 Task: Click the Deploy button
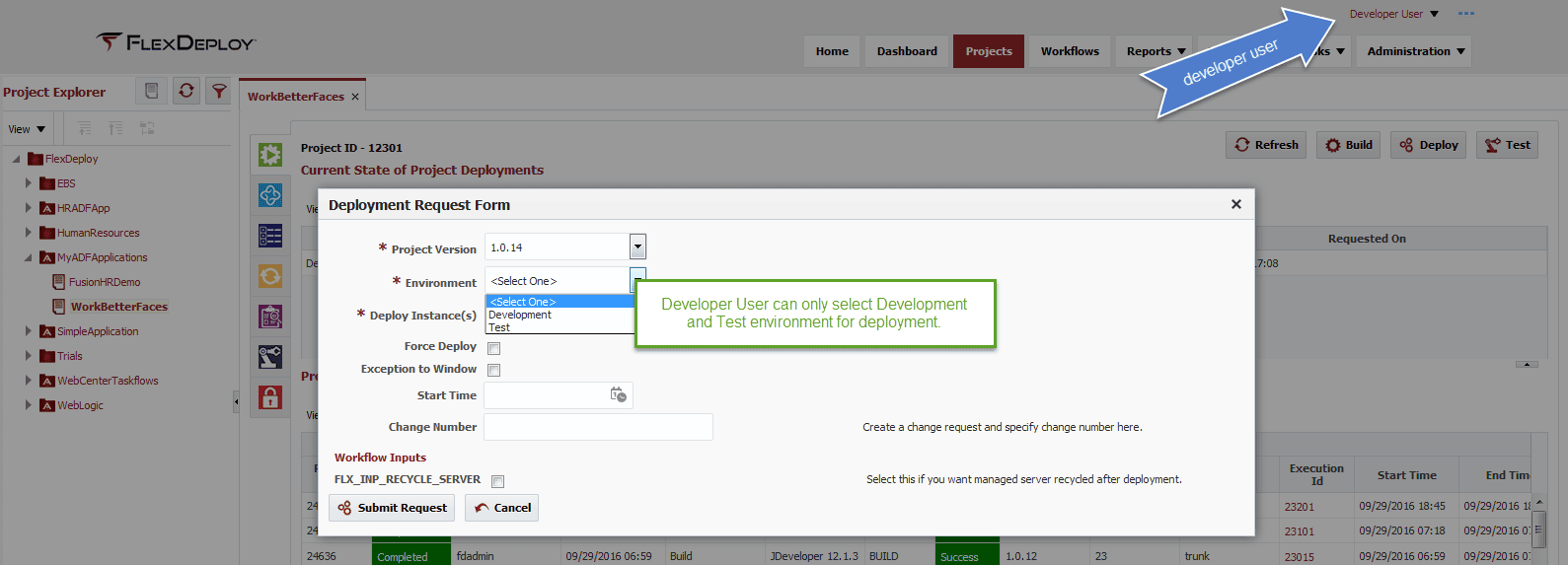coord(1429,145)
